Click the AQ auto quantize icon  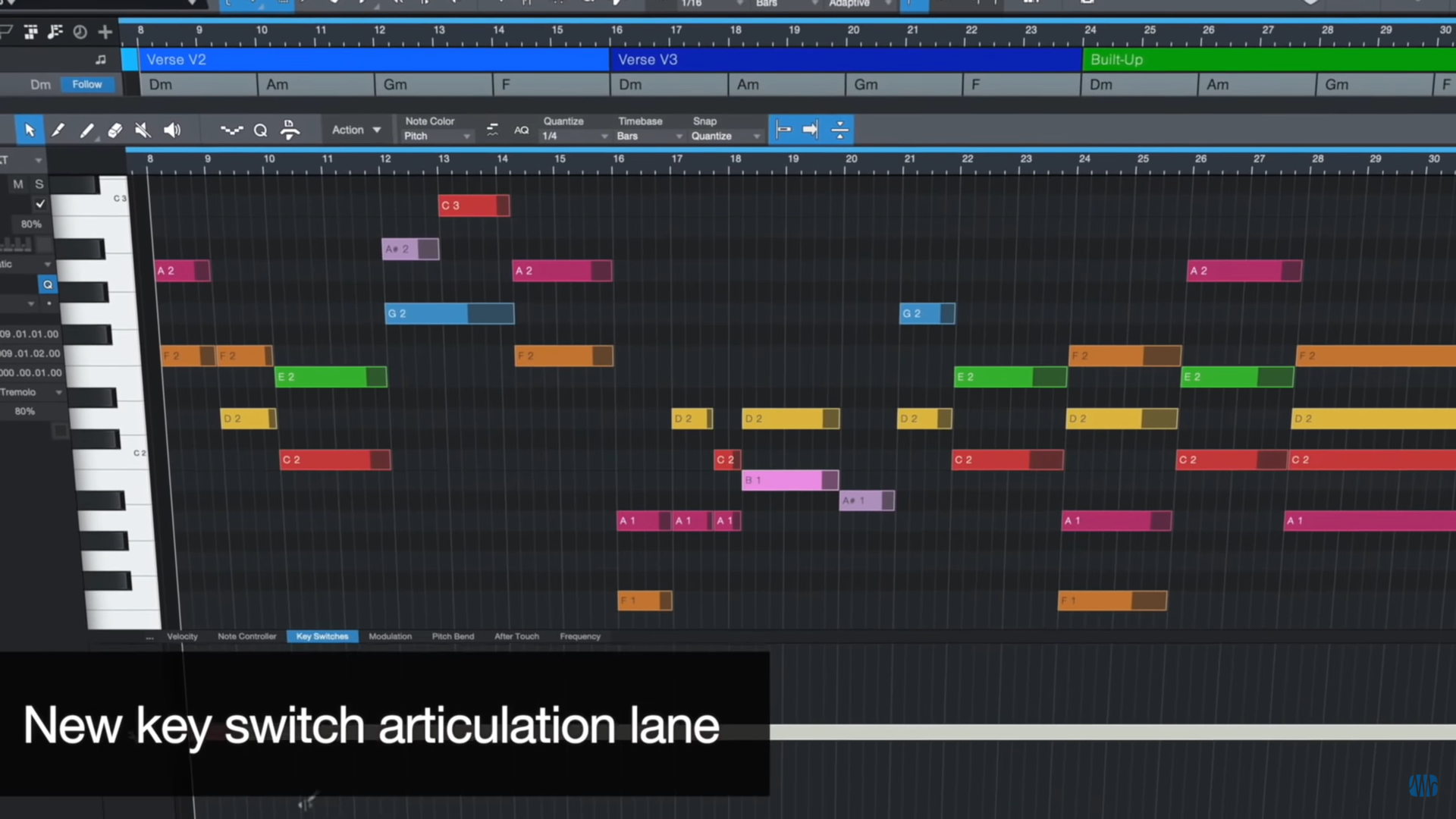point(521,130)
